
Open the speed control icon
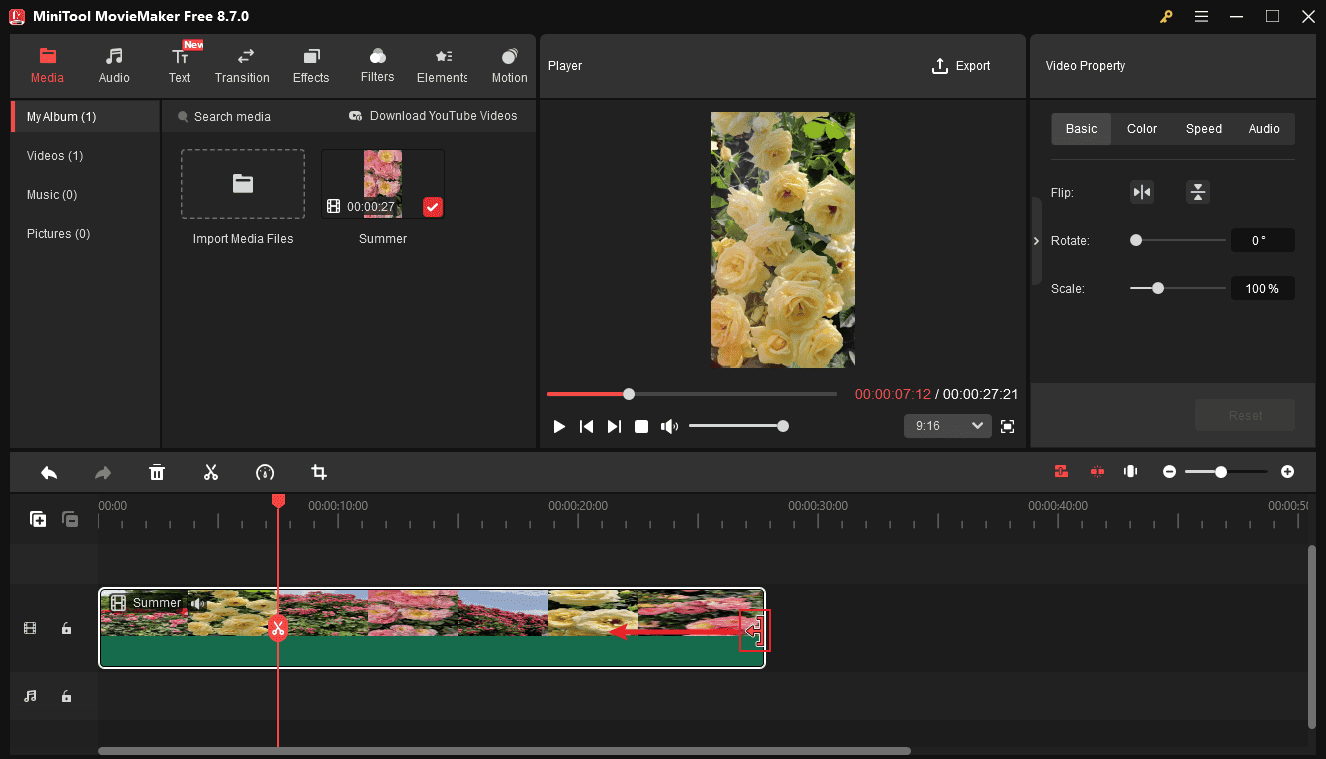point(265,472)
